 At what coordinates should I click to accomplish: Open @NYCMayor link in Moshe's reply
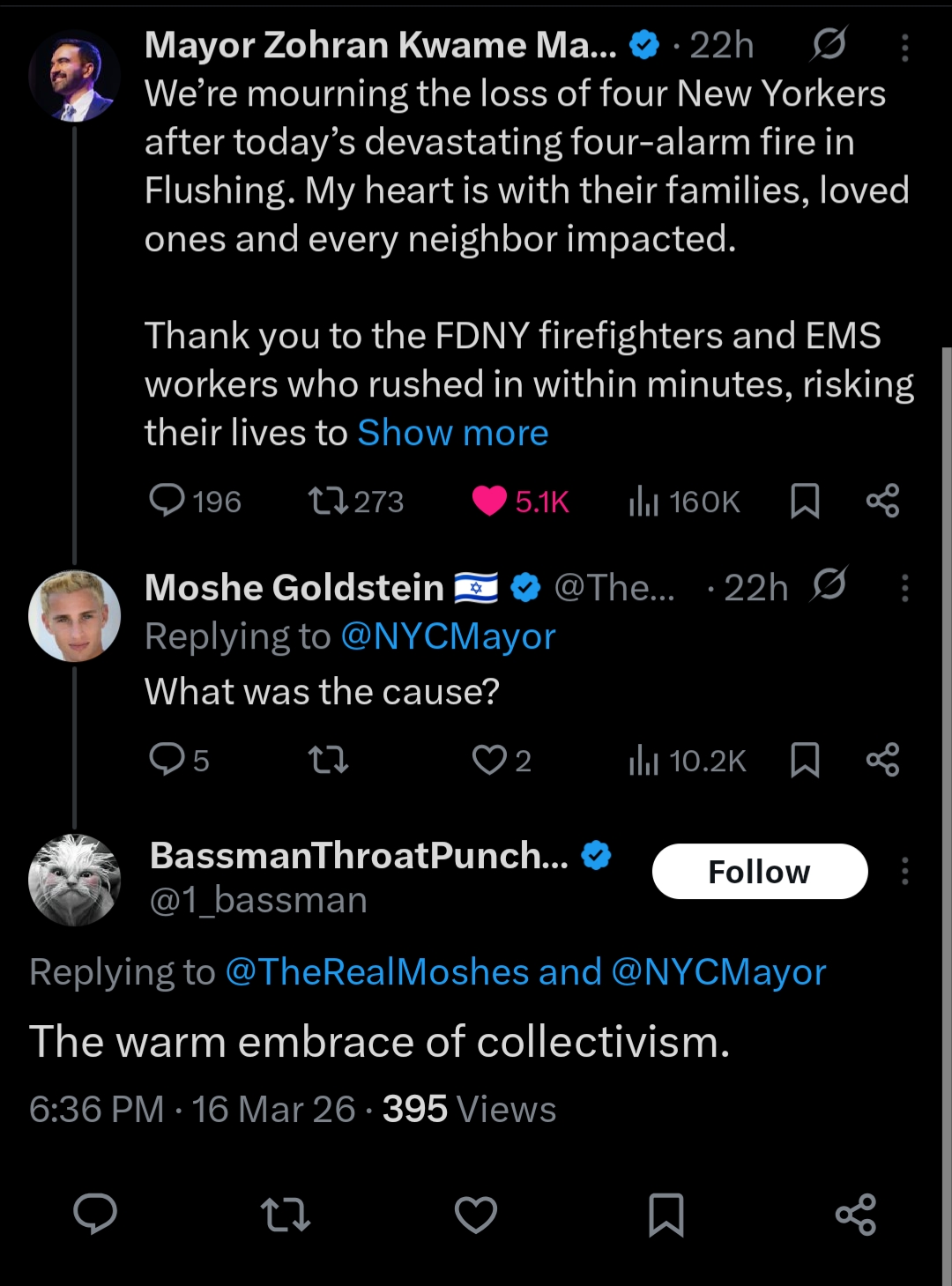[448, 636]
